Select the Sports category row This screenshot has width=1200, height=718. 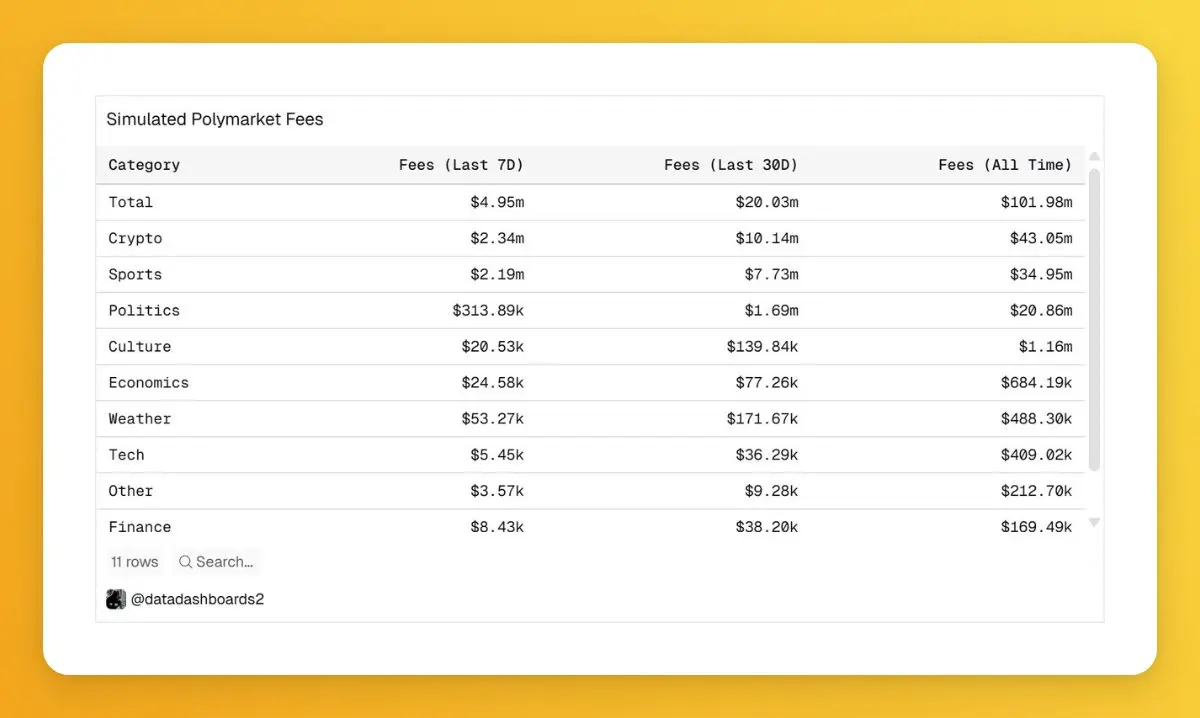[x=590, y=274]
